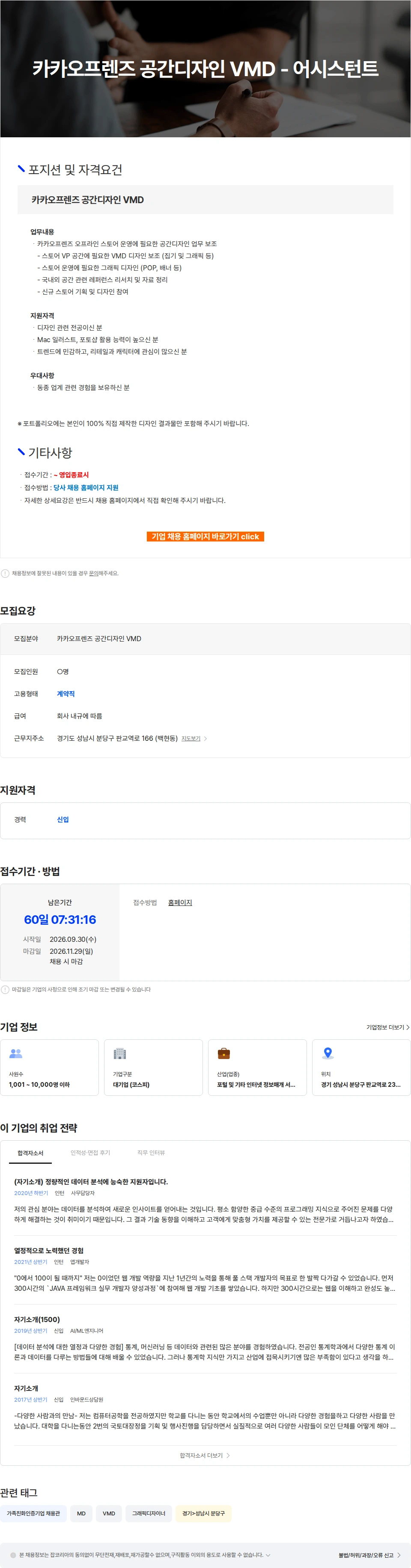
Task: Click the briefcase icon on 산업(업종) card
Action: point(224,1053)
